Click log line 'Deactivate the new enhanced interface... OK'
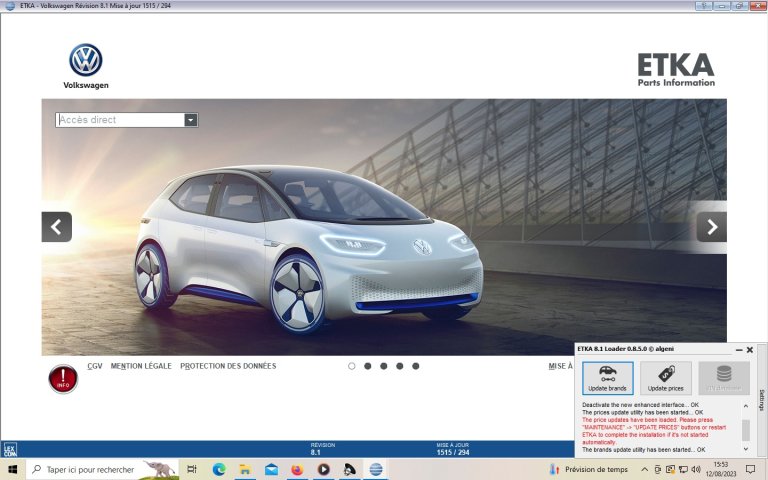 point(640,405)
